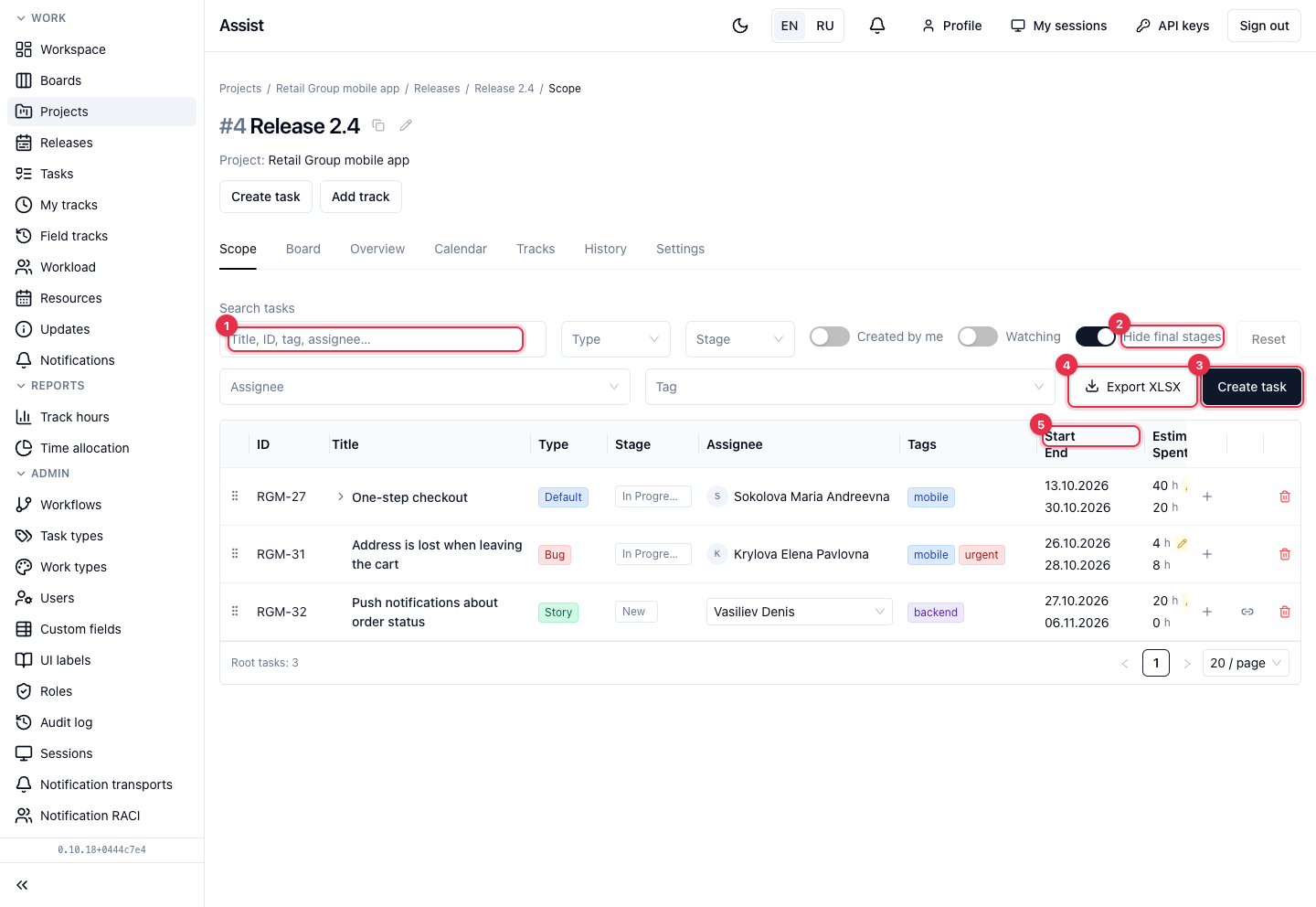Click the link icon in the RGM-32 row
This screenshot has height=907, width=1316.
[x=1247, y=612]
